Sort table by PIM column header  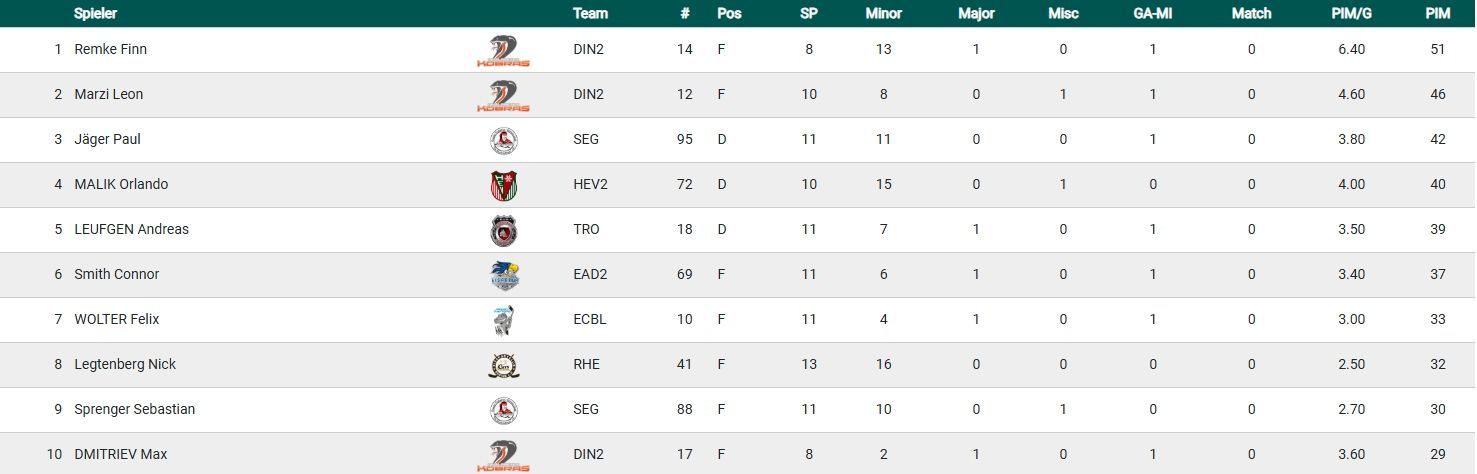pyautogui.click(x=1437, y=14)
